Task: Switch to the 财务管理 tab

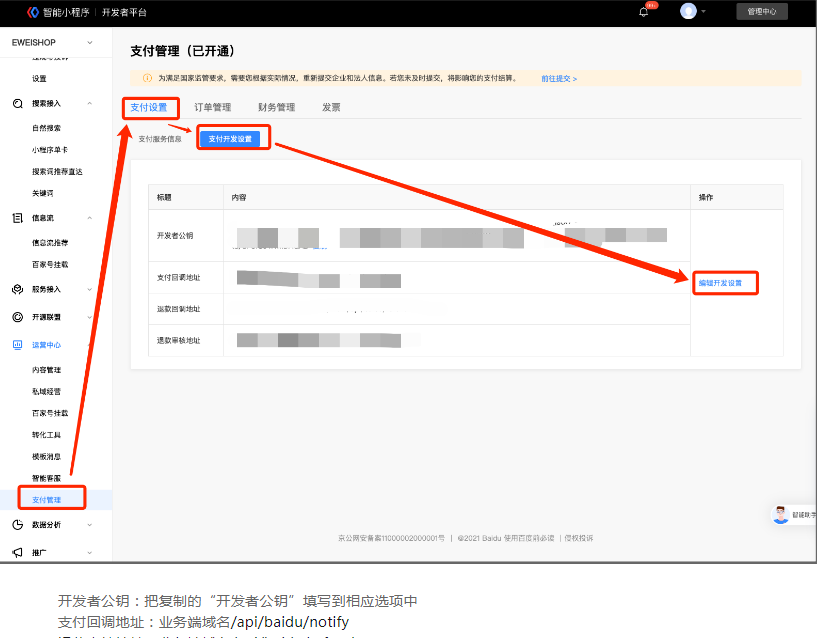Action: 276,107
